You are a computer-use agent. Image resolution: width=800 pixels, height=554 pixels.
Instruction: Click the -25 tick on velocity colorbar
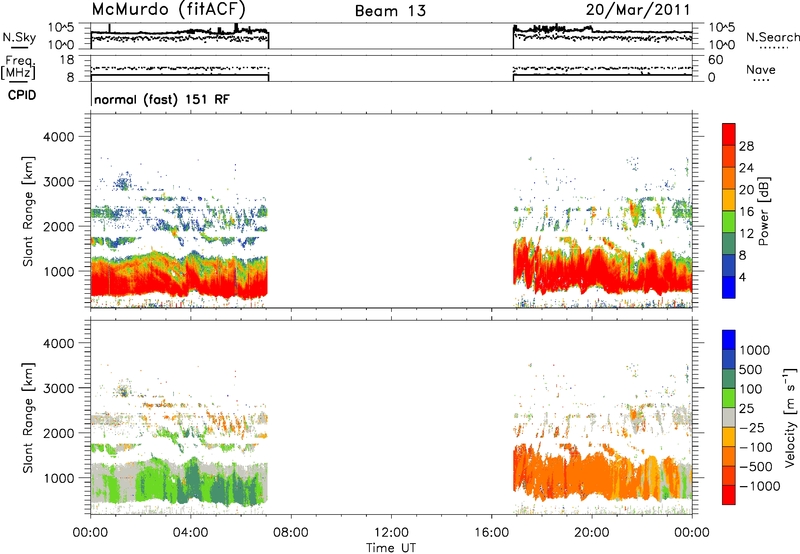752,427
